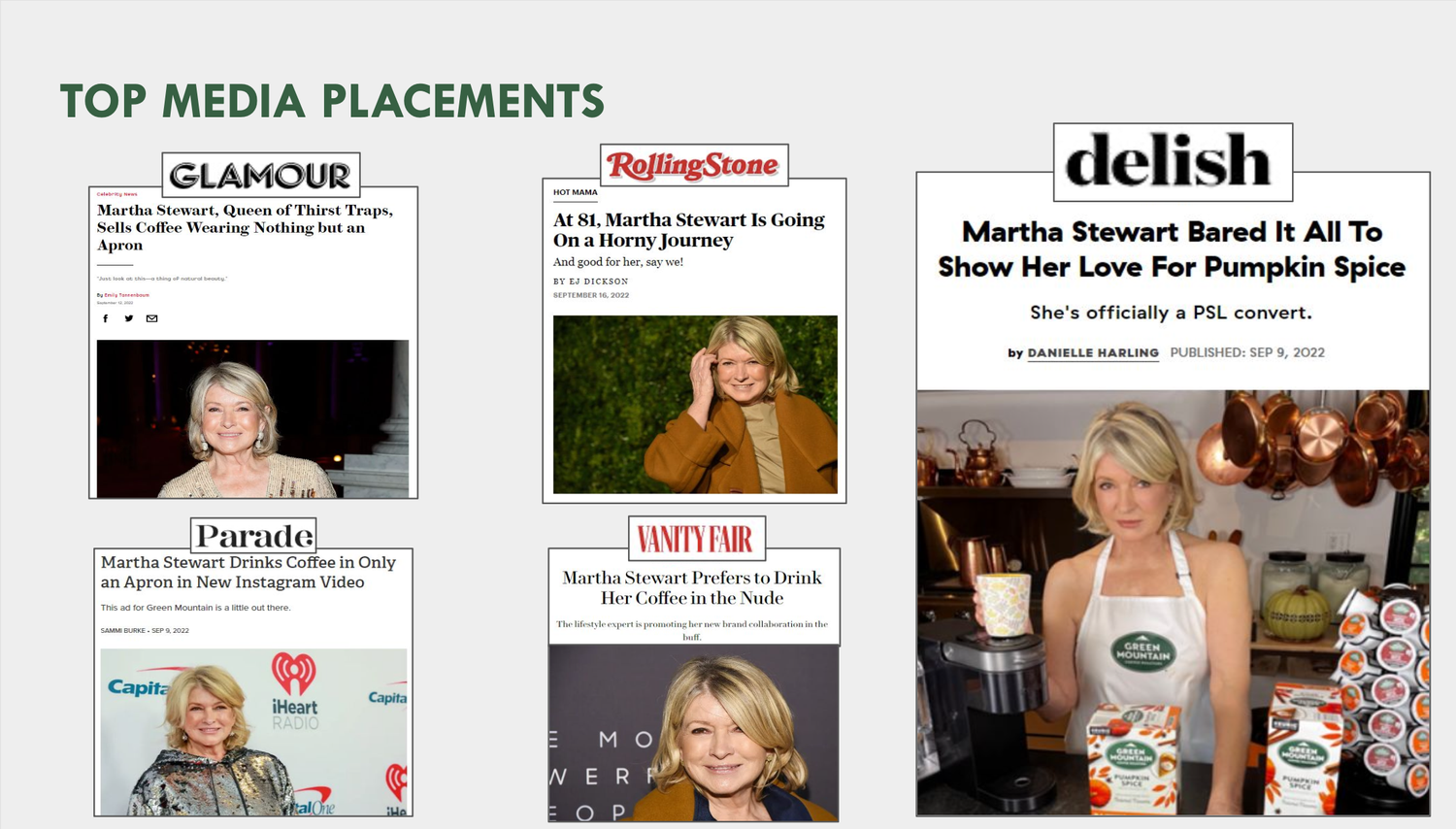
Task: Click 'She's officially a PSL convert.' subtitle
Action: click(1171, 313)
